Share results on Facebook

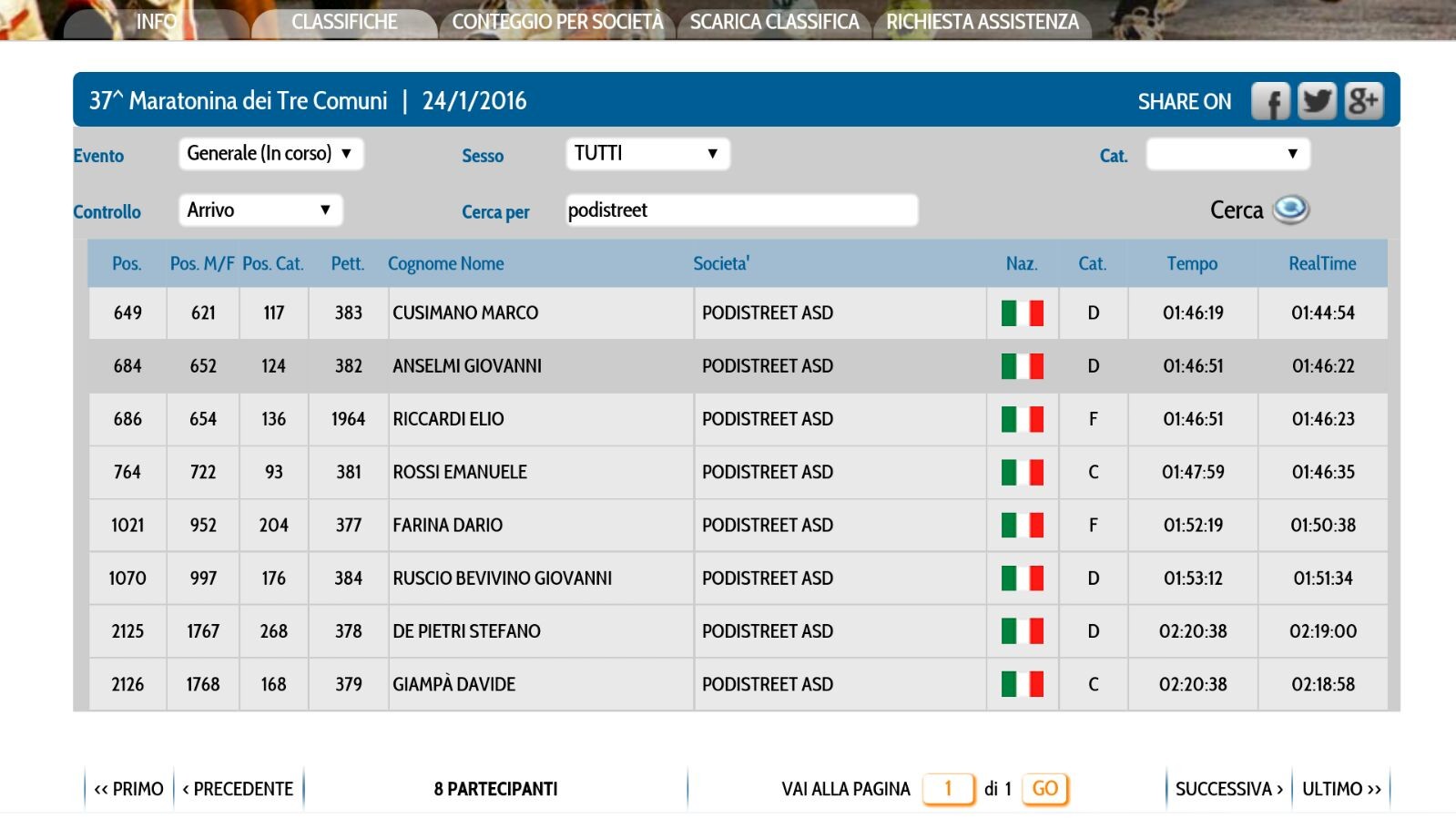[x=1270, y=101]
